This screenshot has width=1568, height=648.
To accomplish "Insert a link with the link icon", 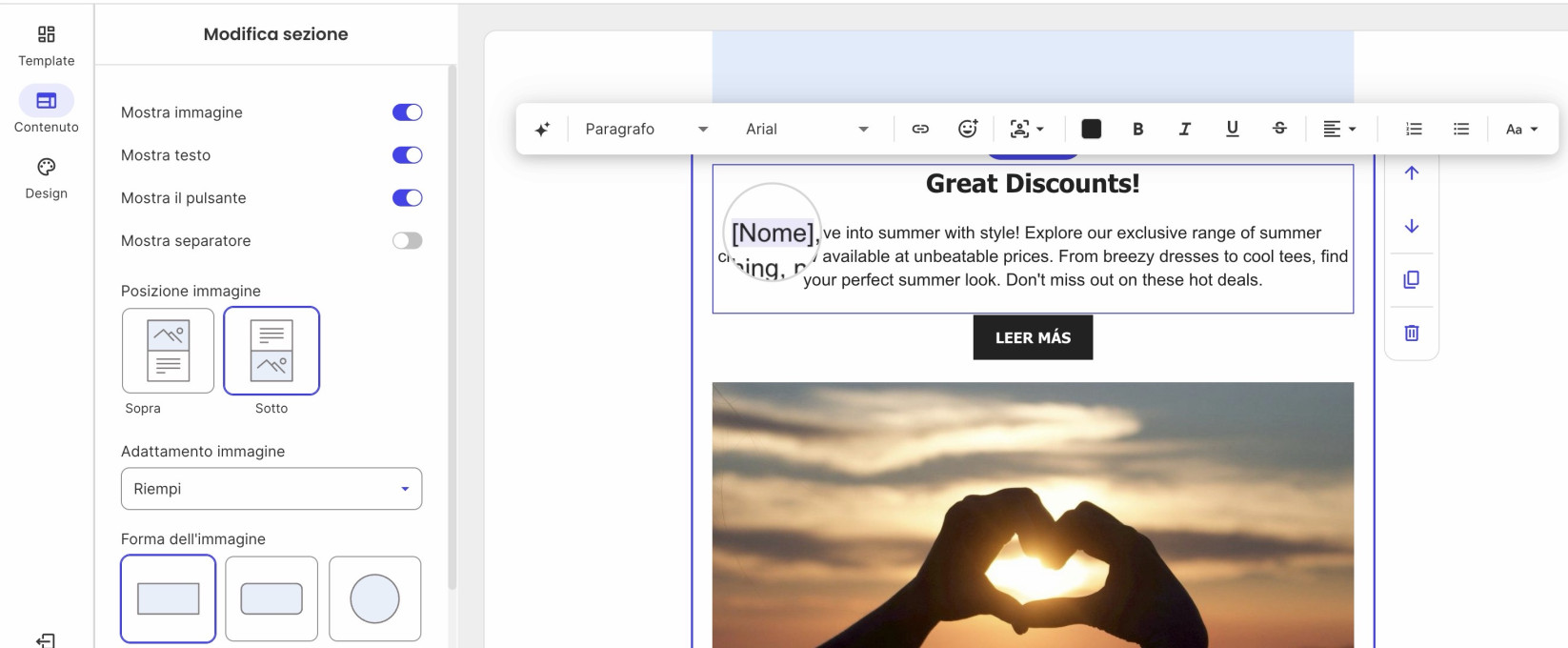I will click(920, 129).
